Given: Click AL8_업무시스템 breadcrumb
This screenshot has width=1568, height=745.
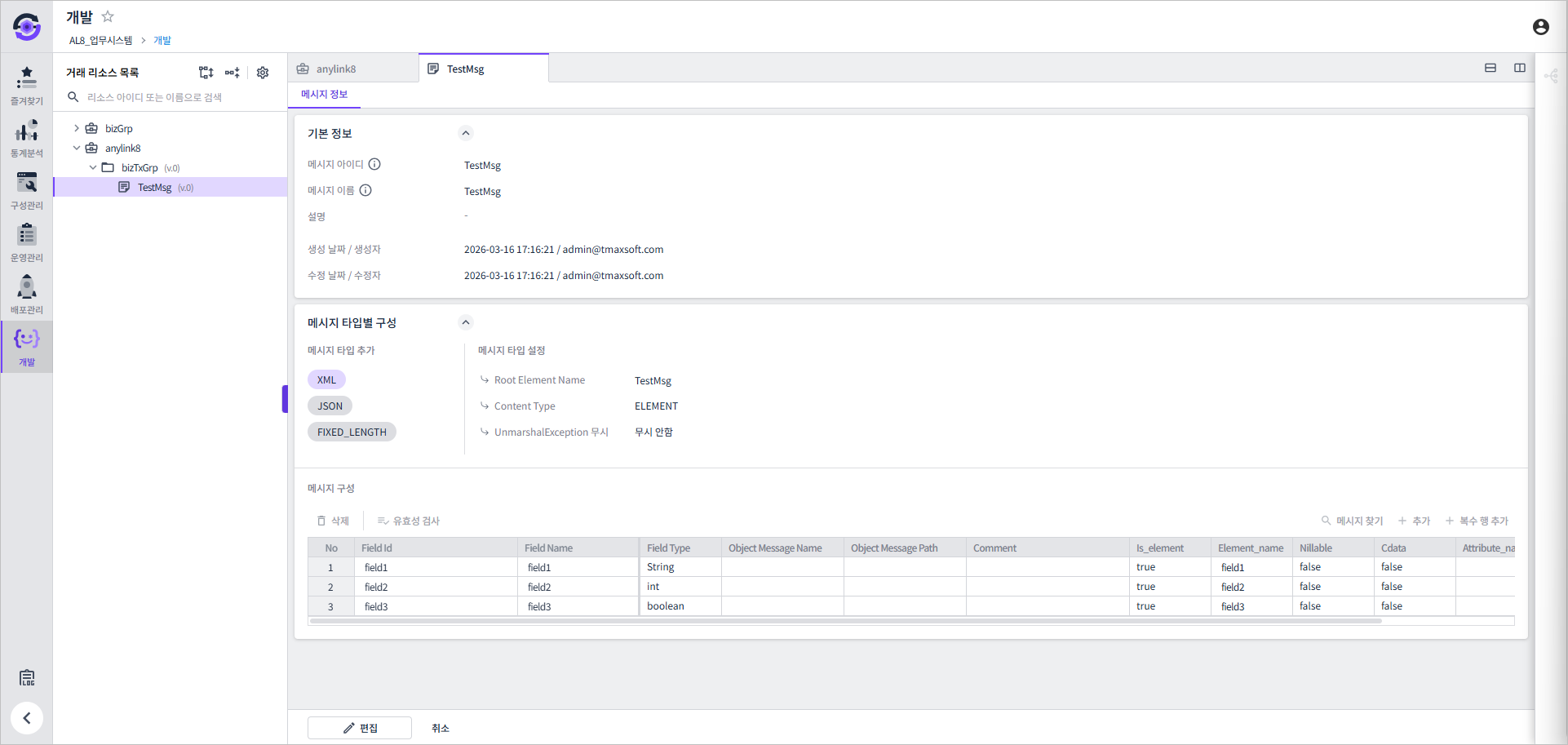Looking at the screenshot, I should (100, 40).
